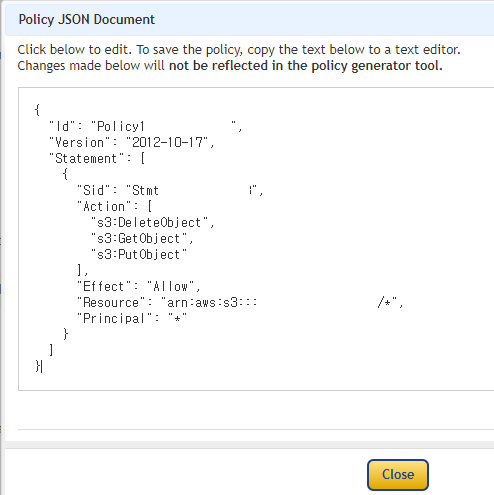This screenshot has height=495, width=494.
Task: Click the 'not be reflected' warning text
Action: [306, 66]
